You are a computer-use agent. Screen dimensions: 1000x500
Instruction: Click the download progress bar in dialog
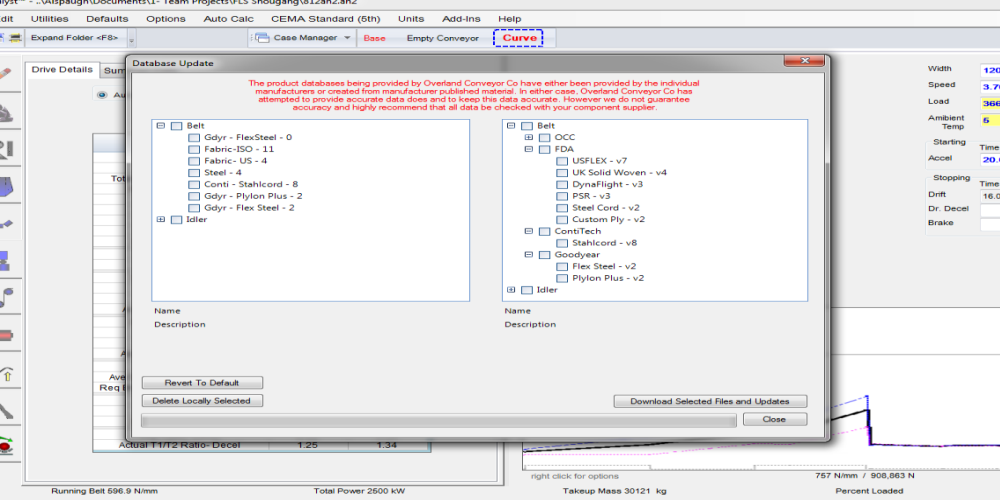(439, 420)
